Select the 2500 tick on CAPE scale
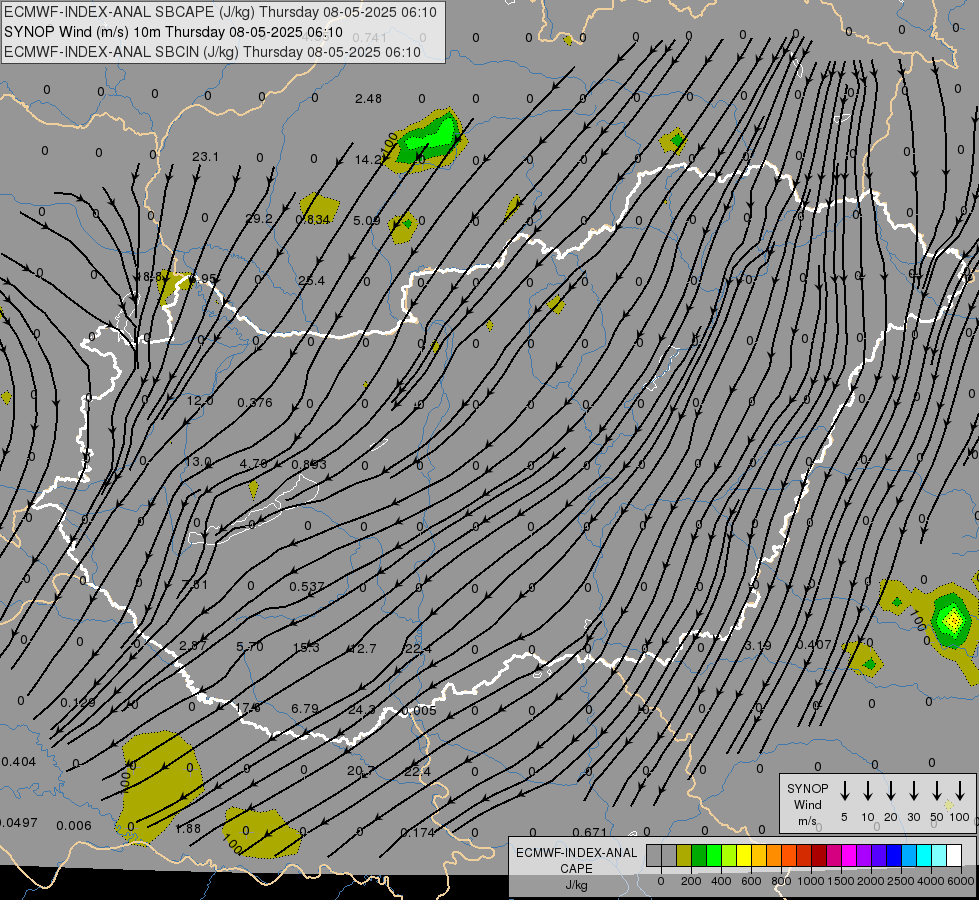The height and width of the screenshot is (900, 979). [x=900, y=881]
